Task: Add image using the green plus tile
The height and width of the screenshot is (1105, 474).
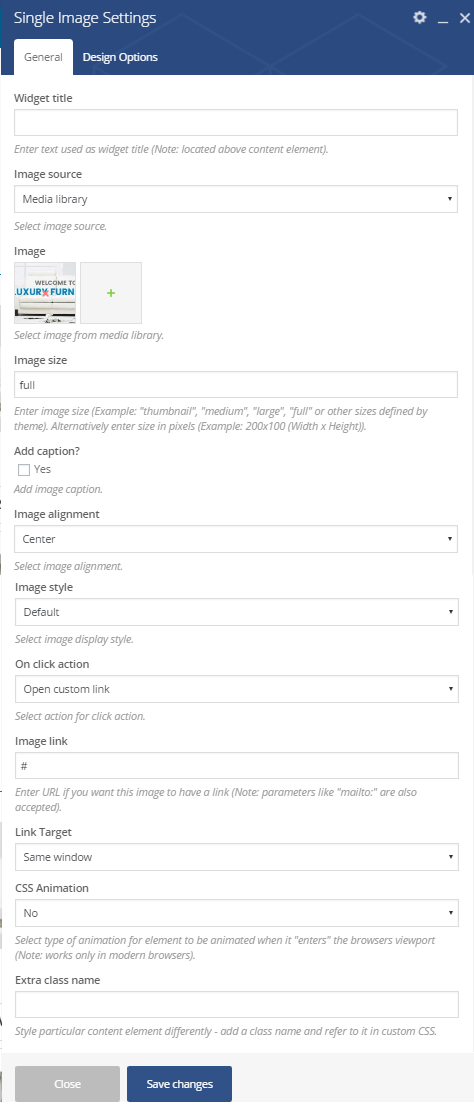Action: (111, 292)
